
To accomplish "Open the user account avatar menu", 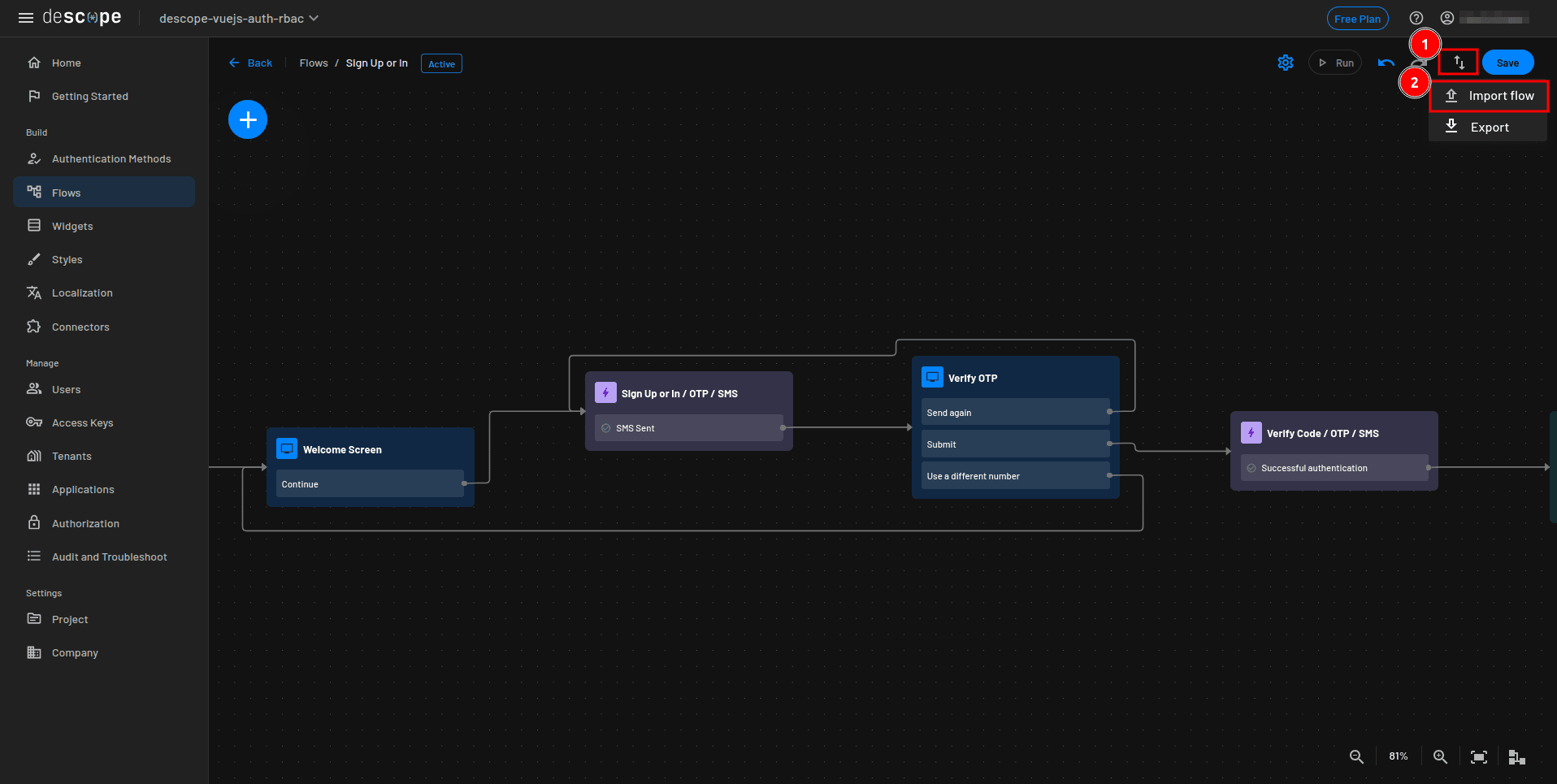I will point(1447,18).
